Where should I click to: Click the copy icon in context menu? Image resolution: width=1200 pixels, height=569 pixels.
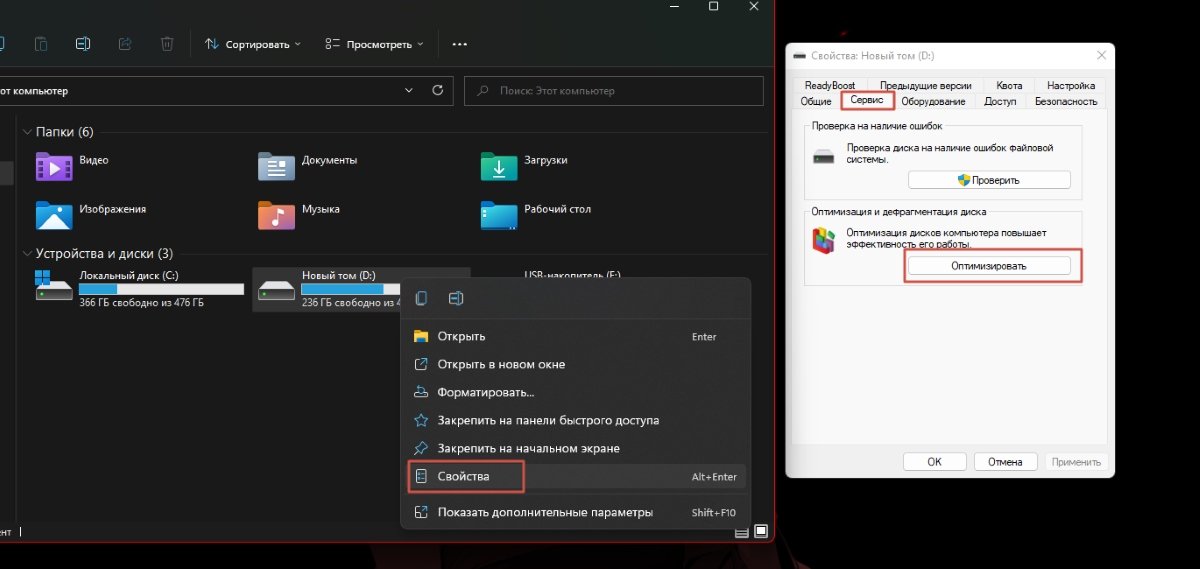coord(421,298)
